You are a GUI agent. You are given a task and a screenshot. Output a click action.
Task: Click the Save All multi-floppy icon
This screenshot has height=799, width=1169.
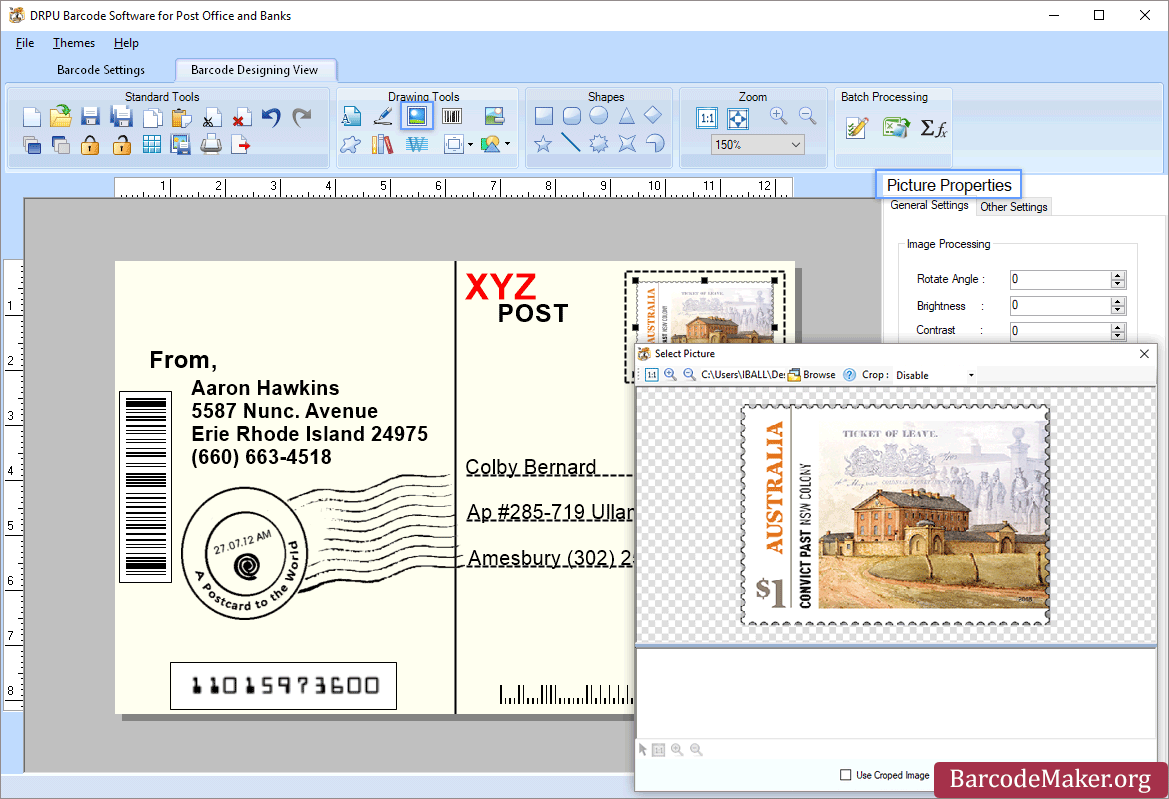point(121,117)
